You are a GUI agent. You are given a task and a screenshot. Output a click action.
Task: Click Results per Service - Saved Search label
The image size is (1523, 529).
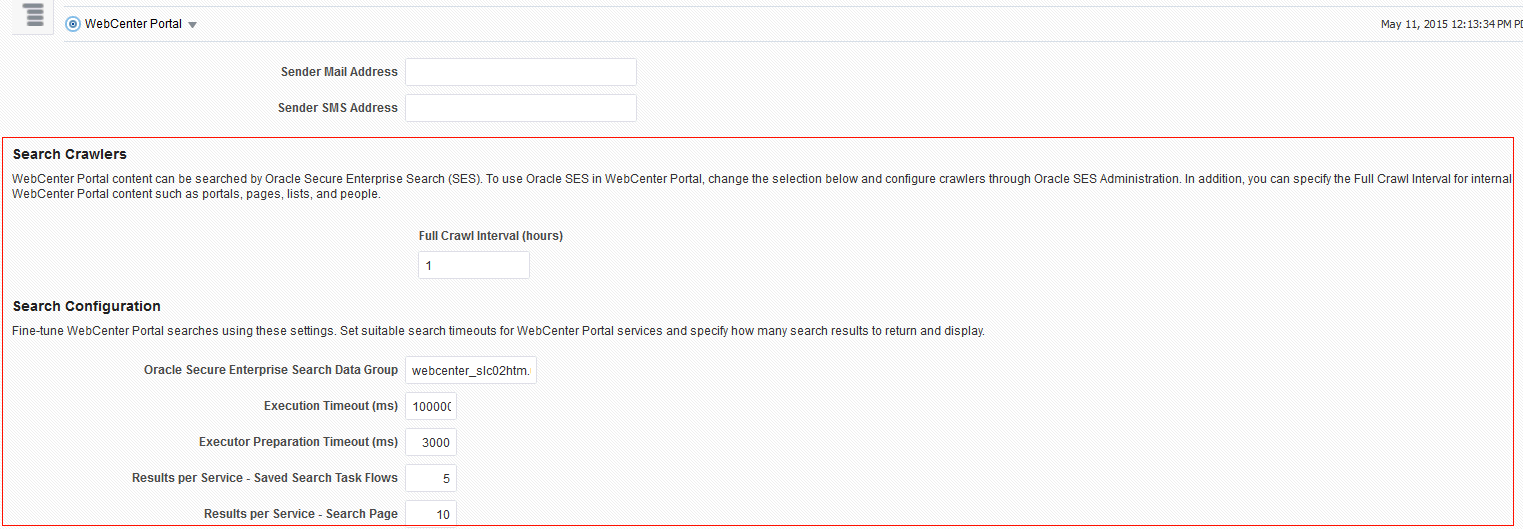point(265,478)
